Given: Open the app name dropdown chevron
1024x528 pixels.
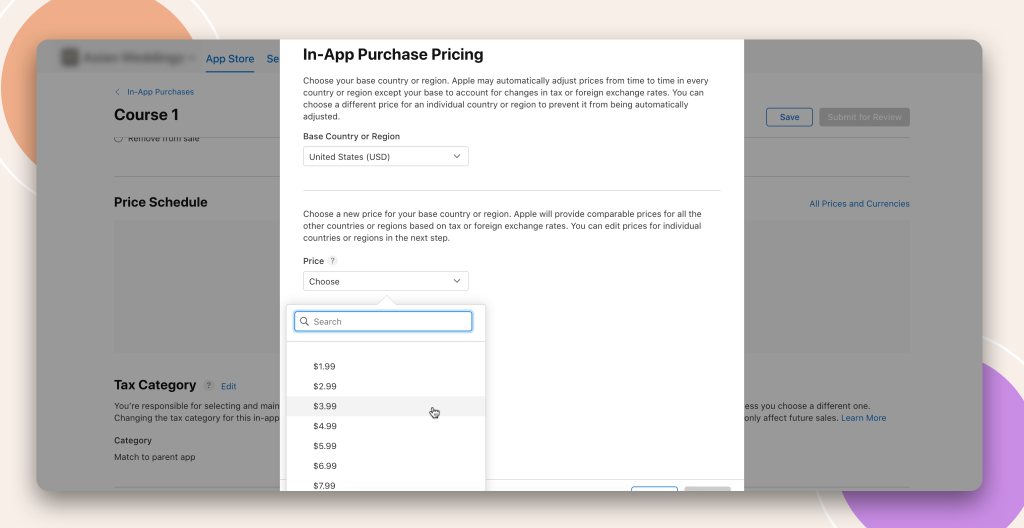Looking at the screenshot, I should (192, 58).
